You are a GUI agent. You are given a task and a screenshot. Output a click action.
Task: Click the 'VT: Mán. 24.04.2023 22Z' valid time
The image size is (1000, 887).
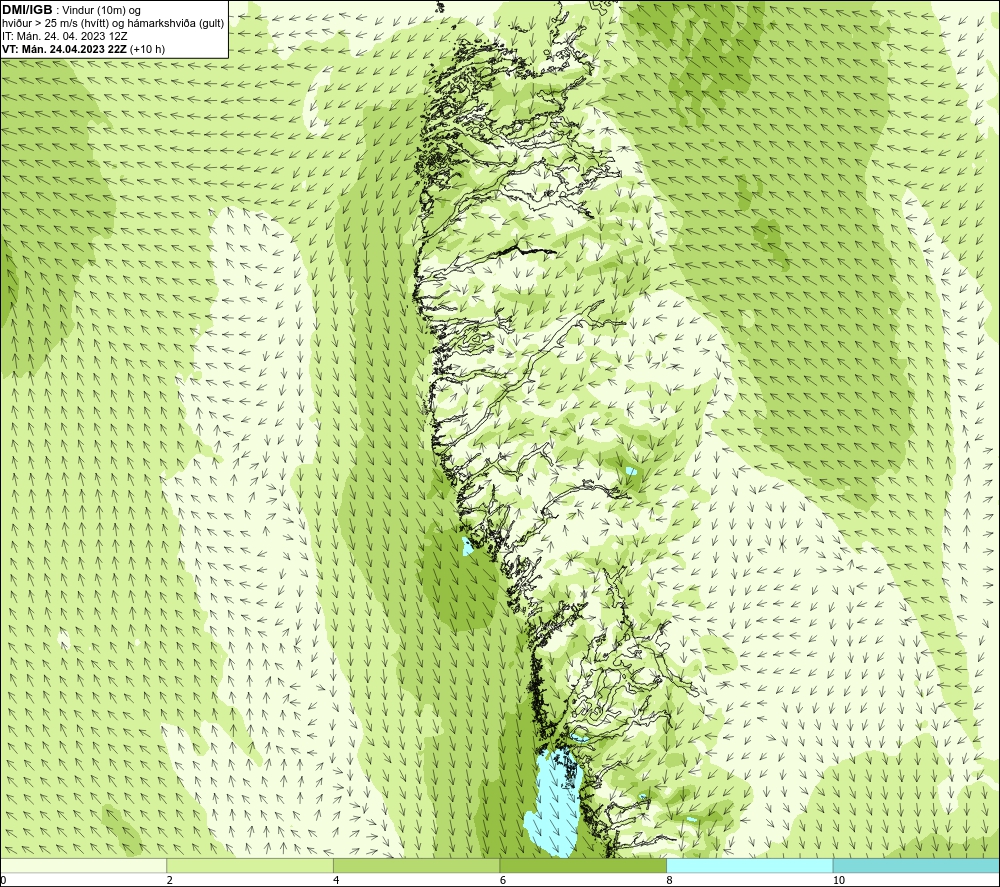(64, 49)
